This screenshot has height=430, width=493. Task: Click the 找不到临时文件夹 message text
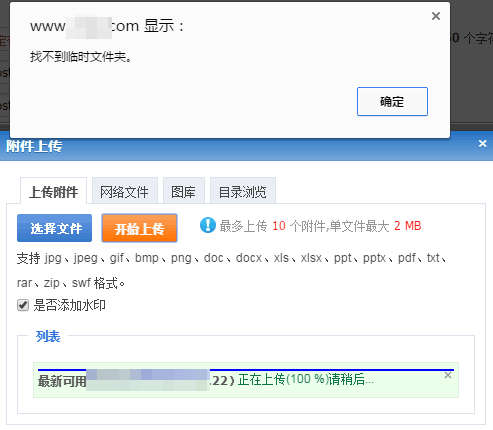coord(81,57)
